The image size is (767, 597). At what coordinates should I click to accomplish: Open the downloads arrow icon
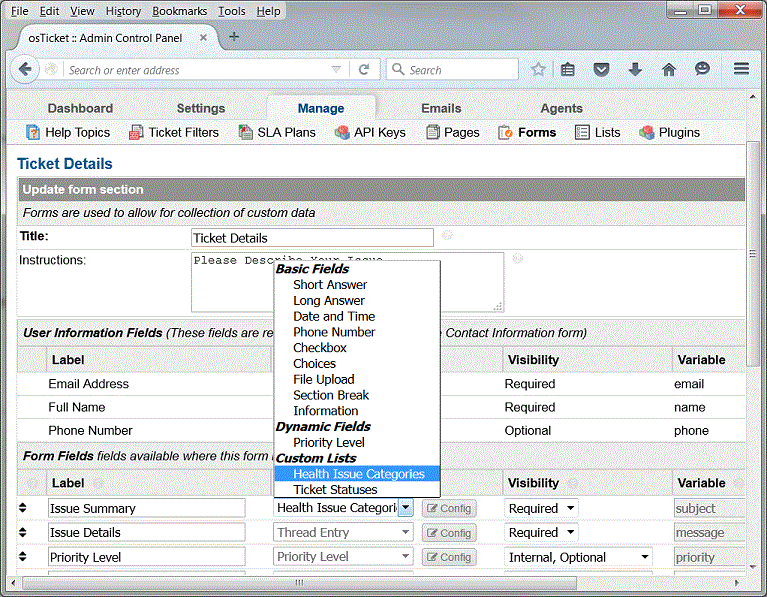pos(635,69)
